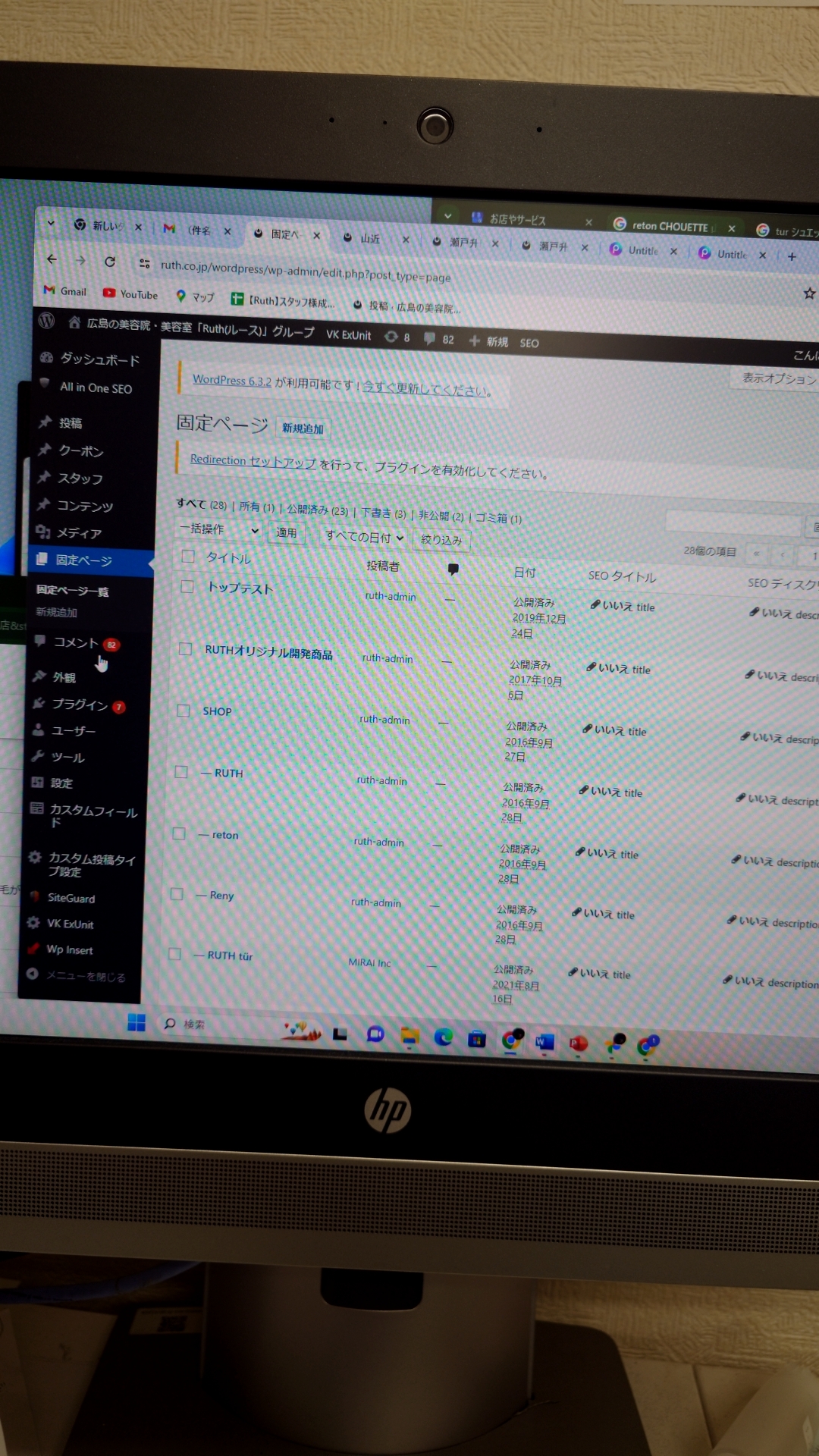The image size is (819, 1456).
Task: Open the YouTube bookmark
Action: pos(130,293)
